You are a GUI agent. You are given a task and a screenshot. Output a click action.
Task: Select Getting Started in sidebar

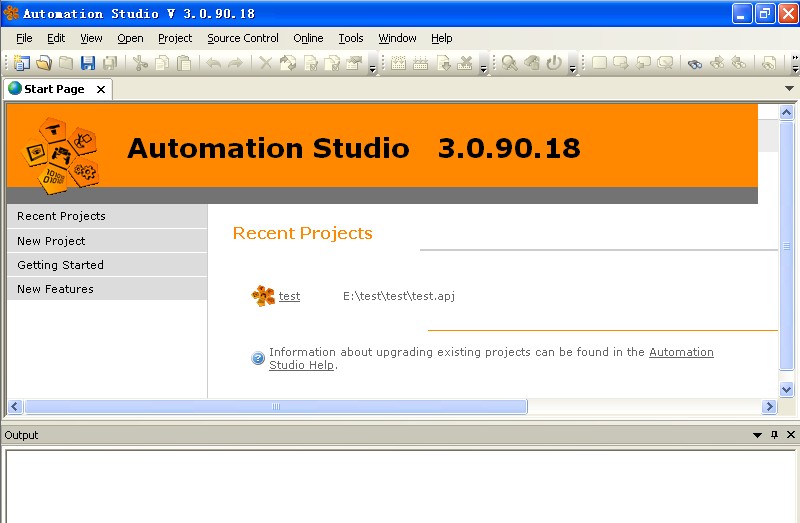click(107, 265)
